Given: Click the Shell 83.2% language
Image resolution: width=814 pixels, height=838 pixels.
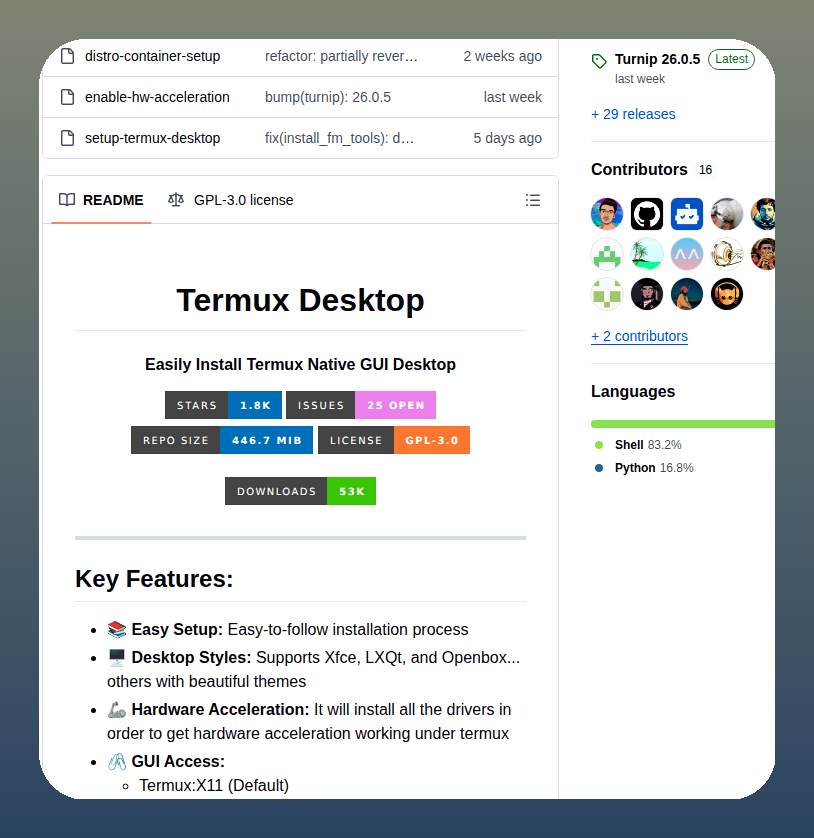Looking at the screenshot, I should click(648, 445).
